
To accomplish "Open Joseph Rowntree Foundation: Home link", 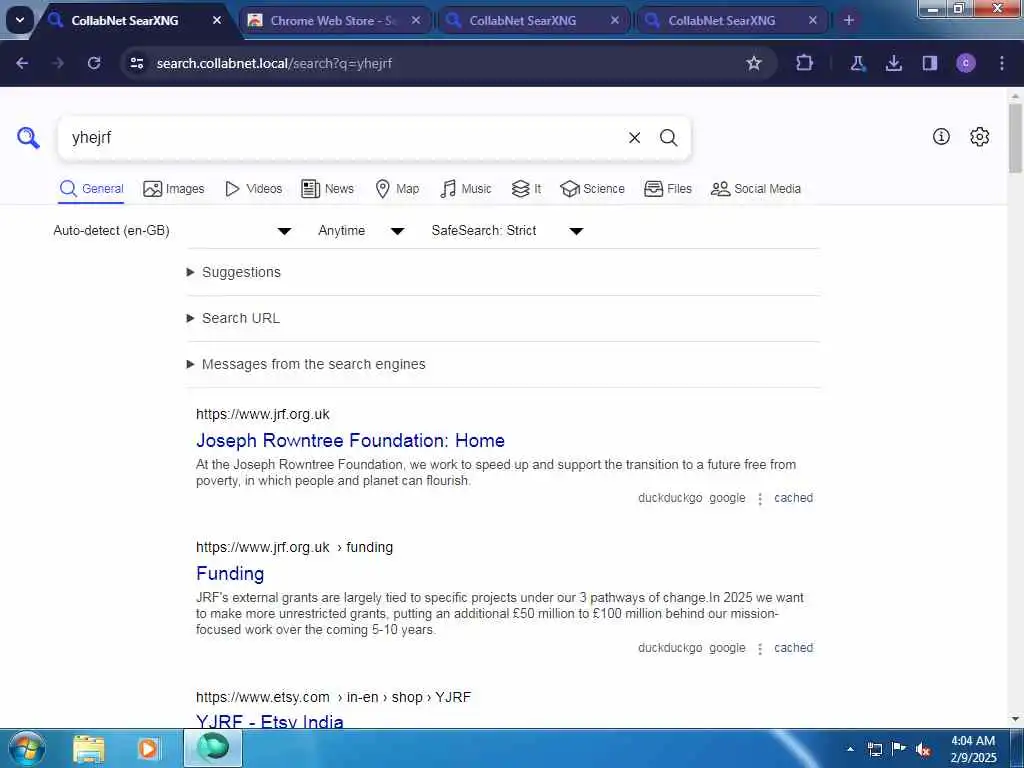I will [x=350, y=441].
